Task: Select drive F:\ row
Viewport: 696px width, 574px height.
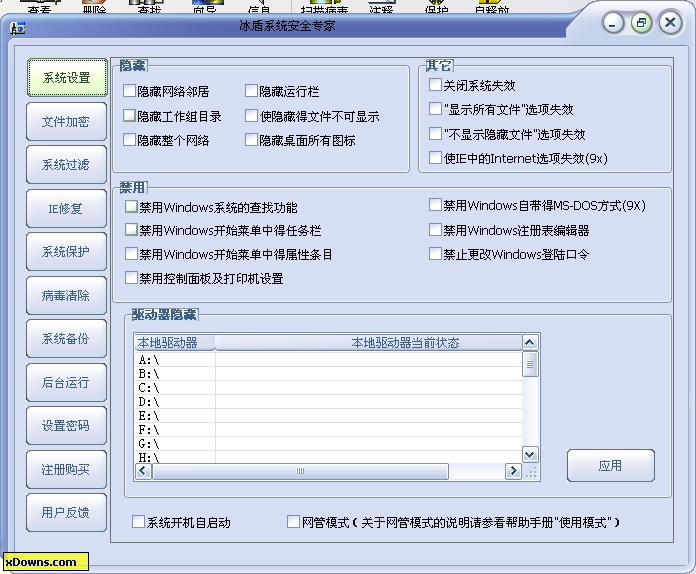Action: (328, 429)
